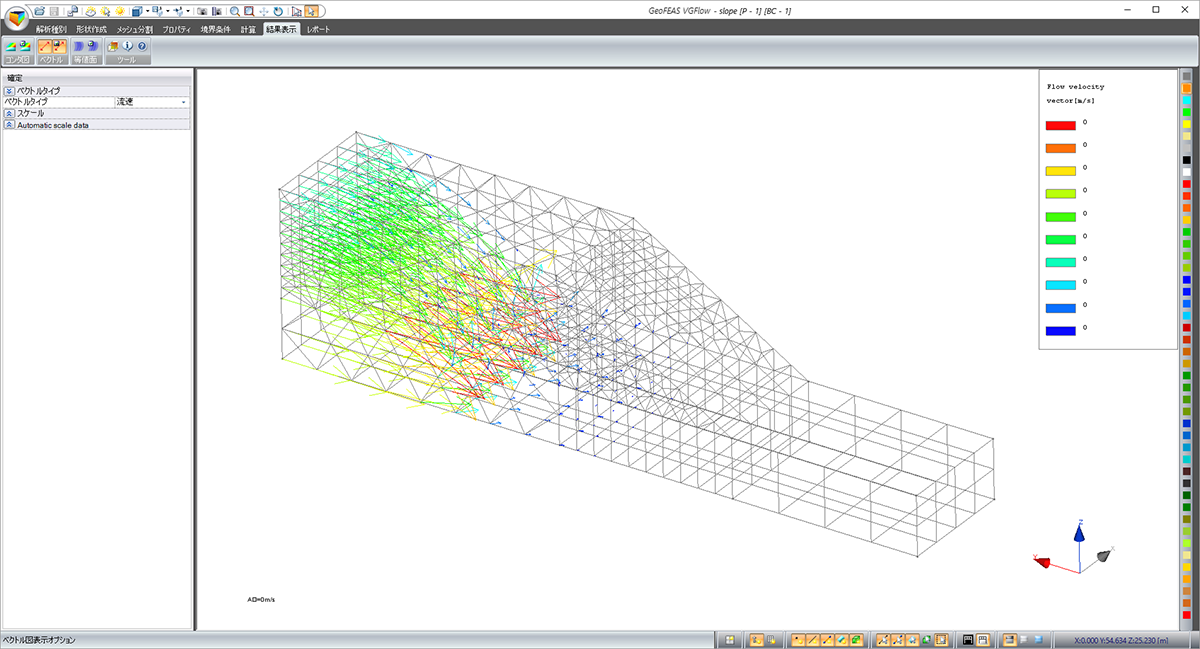Viewport: 1200px width, 649px height.
Task: Select the magnifier zoom tool
Action: coord(234,11)
